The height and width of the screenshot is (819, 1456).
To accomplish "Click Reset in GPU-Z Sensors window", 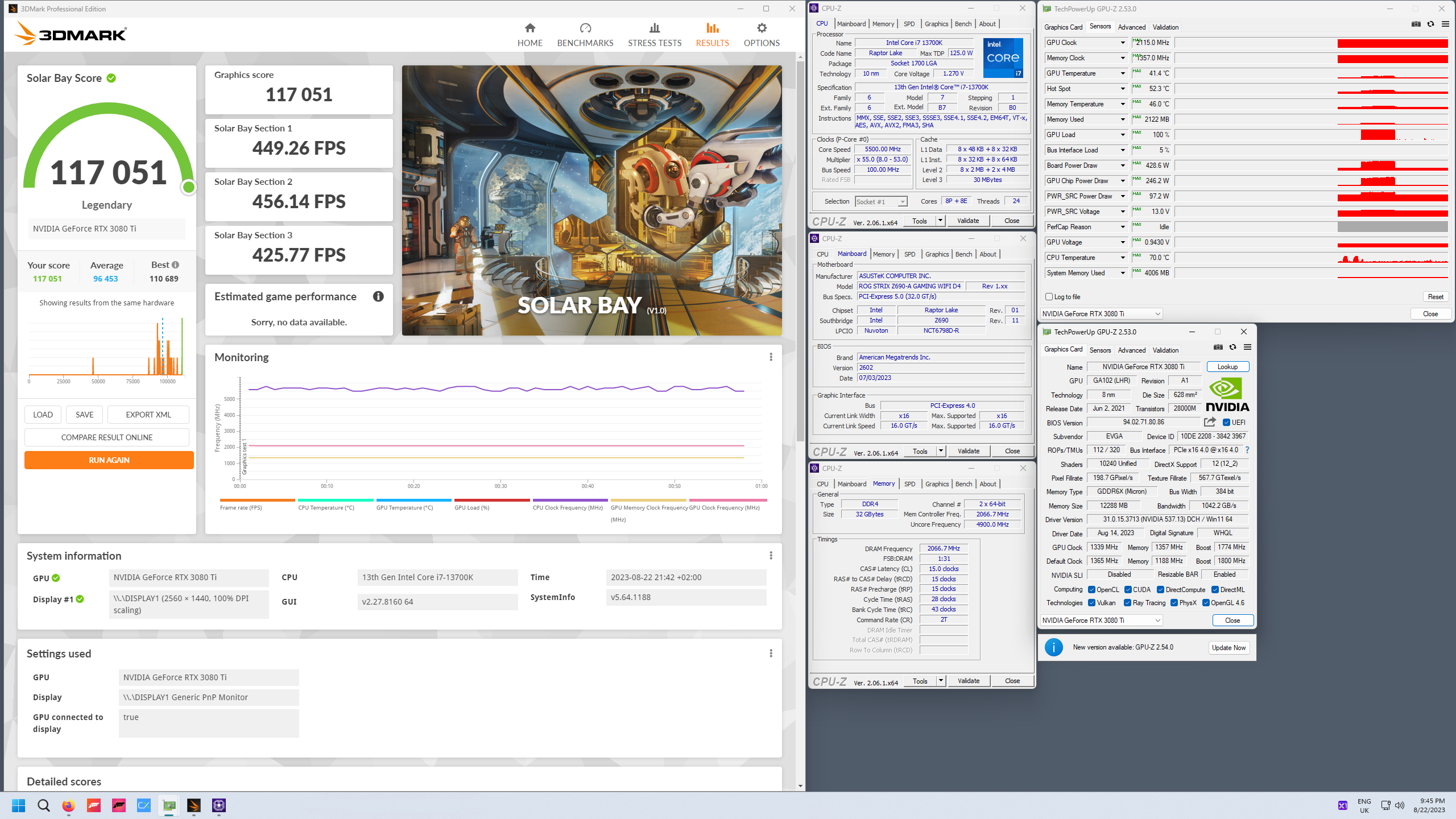I will pos(1435,297).
